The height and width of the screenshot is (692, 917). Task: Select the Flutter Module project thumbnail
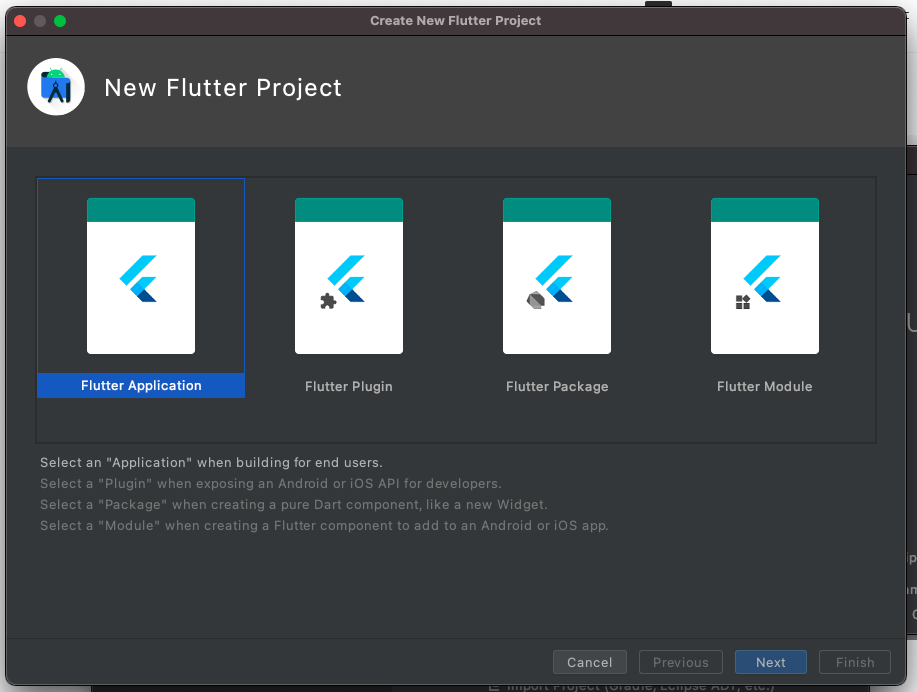click(764, 276)
